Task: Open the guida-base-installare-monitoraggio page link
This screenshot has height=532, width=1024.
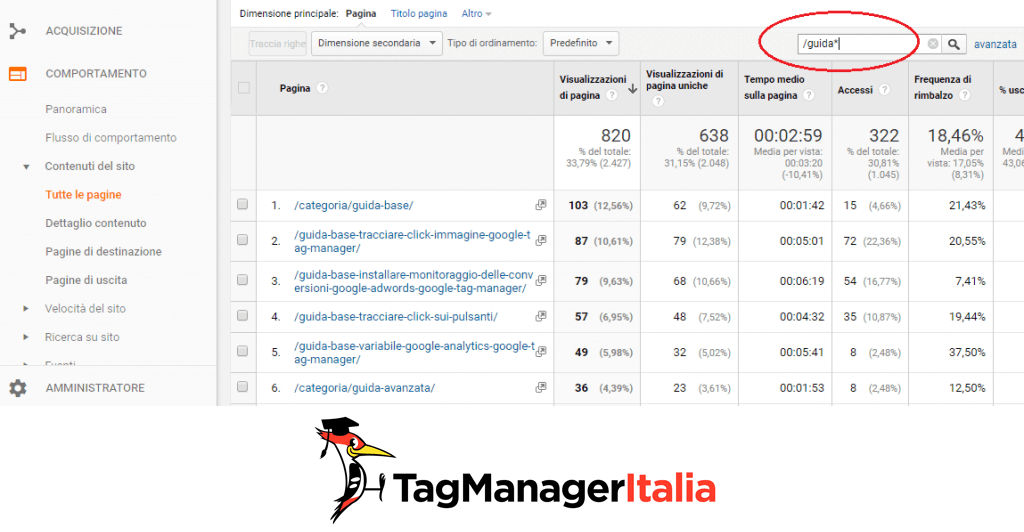Action: point(413,281)
